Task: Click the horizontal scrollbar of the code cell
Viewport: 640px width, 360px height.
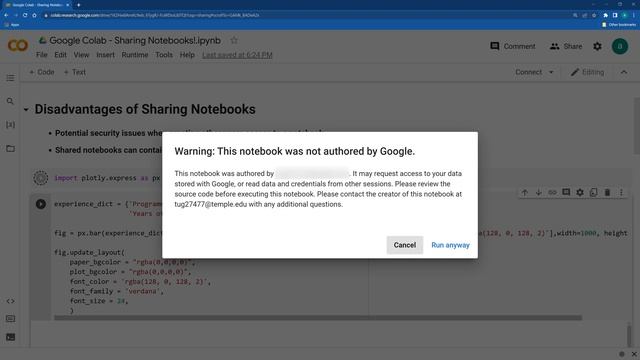Action: (x=318, y=318)
